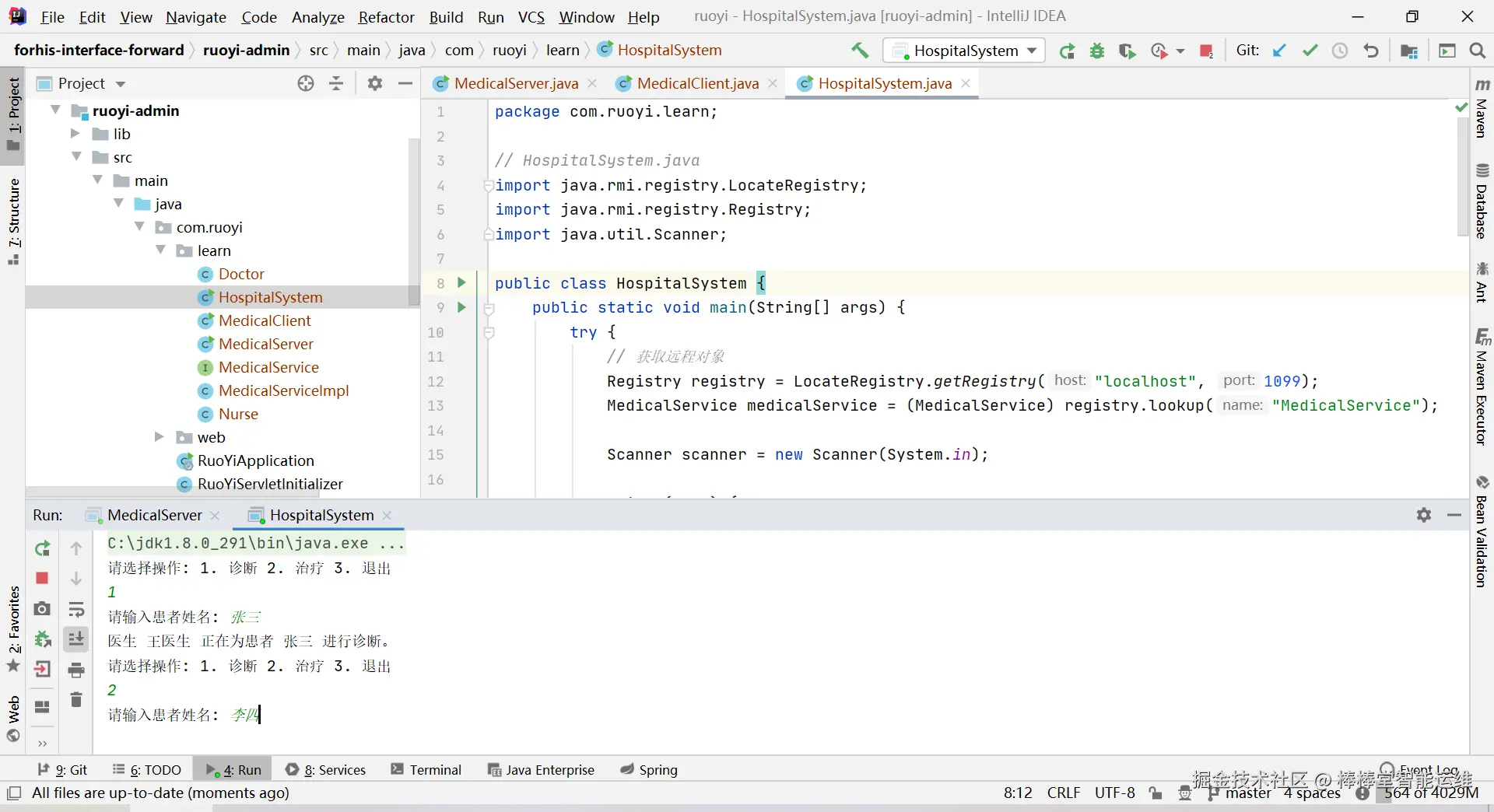Viewport: 1494px width, 812px height.
Task: Toggle soft-wrap in the Run console
Action: tap(76, 609)
